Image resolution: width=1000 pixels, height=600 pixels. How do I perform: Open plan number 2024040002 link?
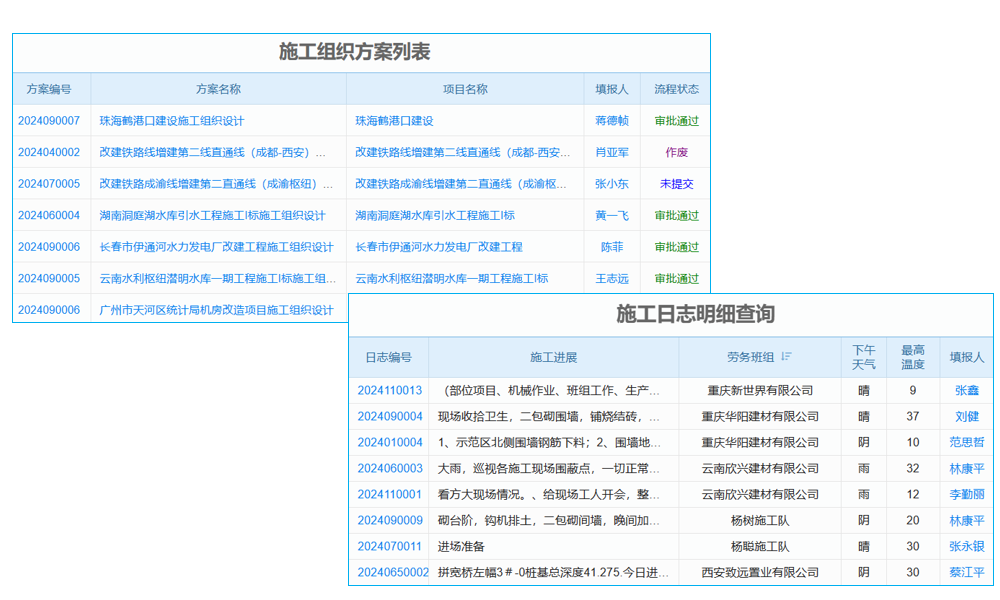click(49, 152)
